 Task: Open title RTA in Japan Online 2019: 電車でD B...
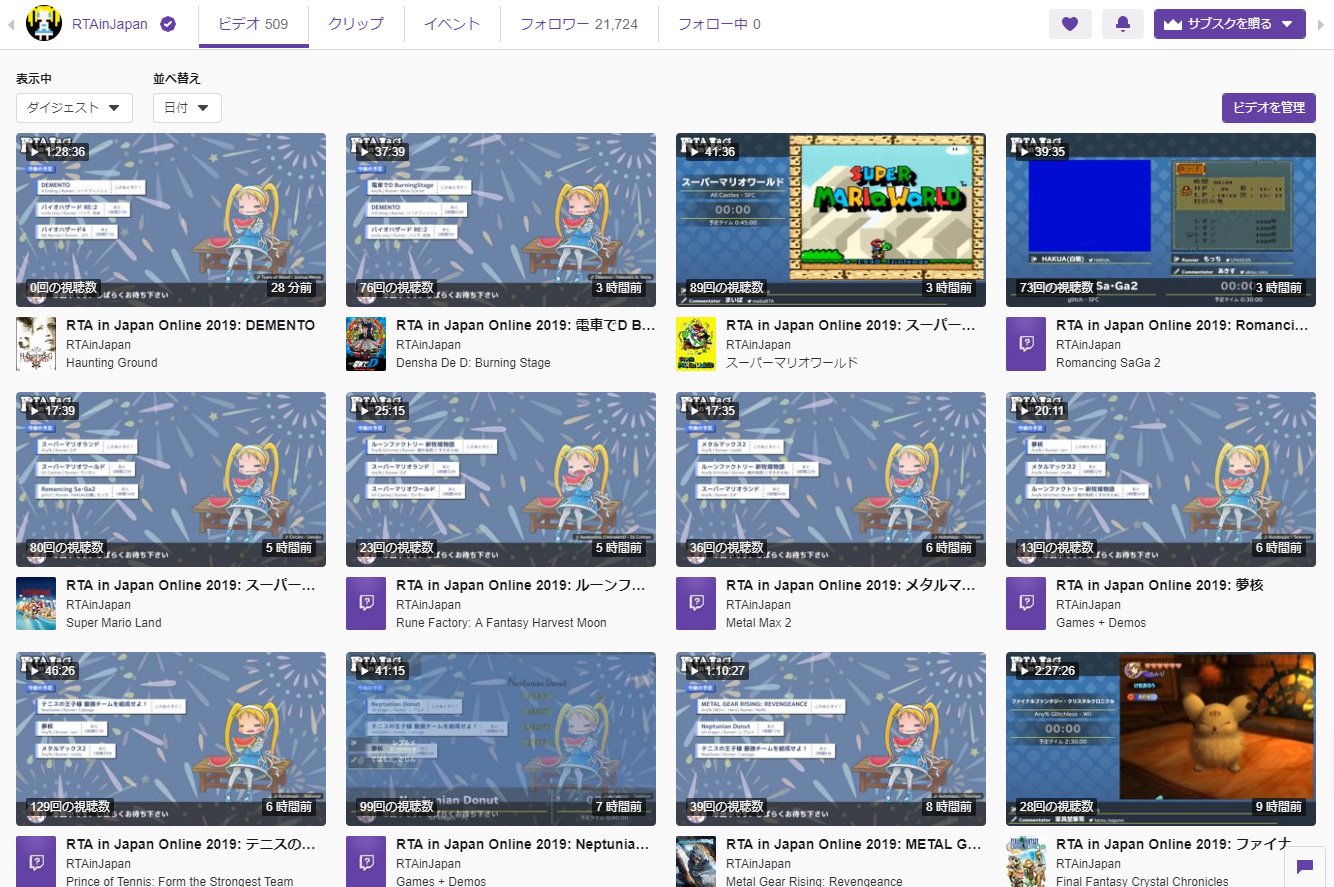526,325
